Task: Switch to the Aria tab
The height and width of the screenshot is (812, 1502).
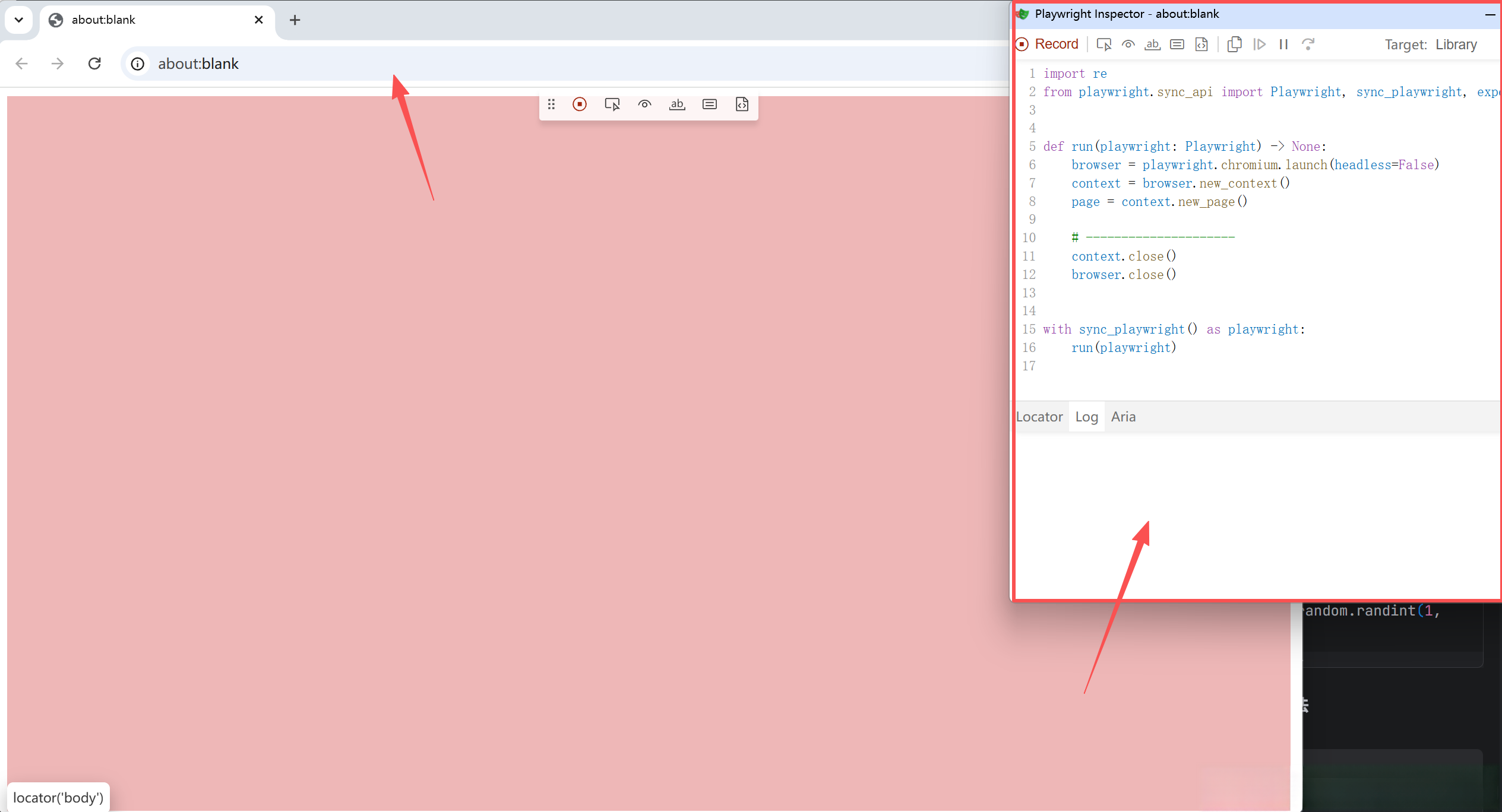Action: point(1123,417)
